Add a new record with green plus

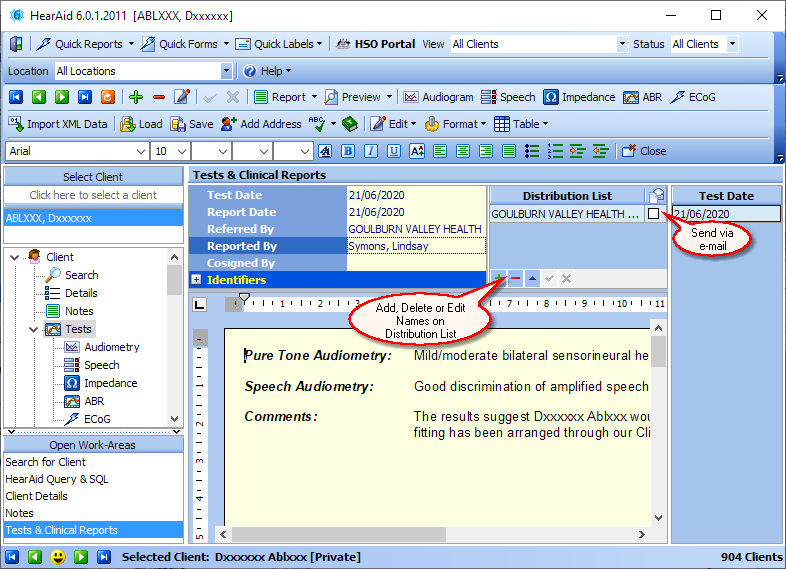tap(136, 97)
